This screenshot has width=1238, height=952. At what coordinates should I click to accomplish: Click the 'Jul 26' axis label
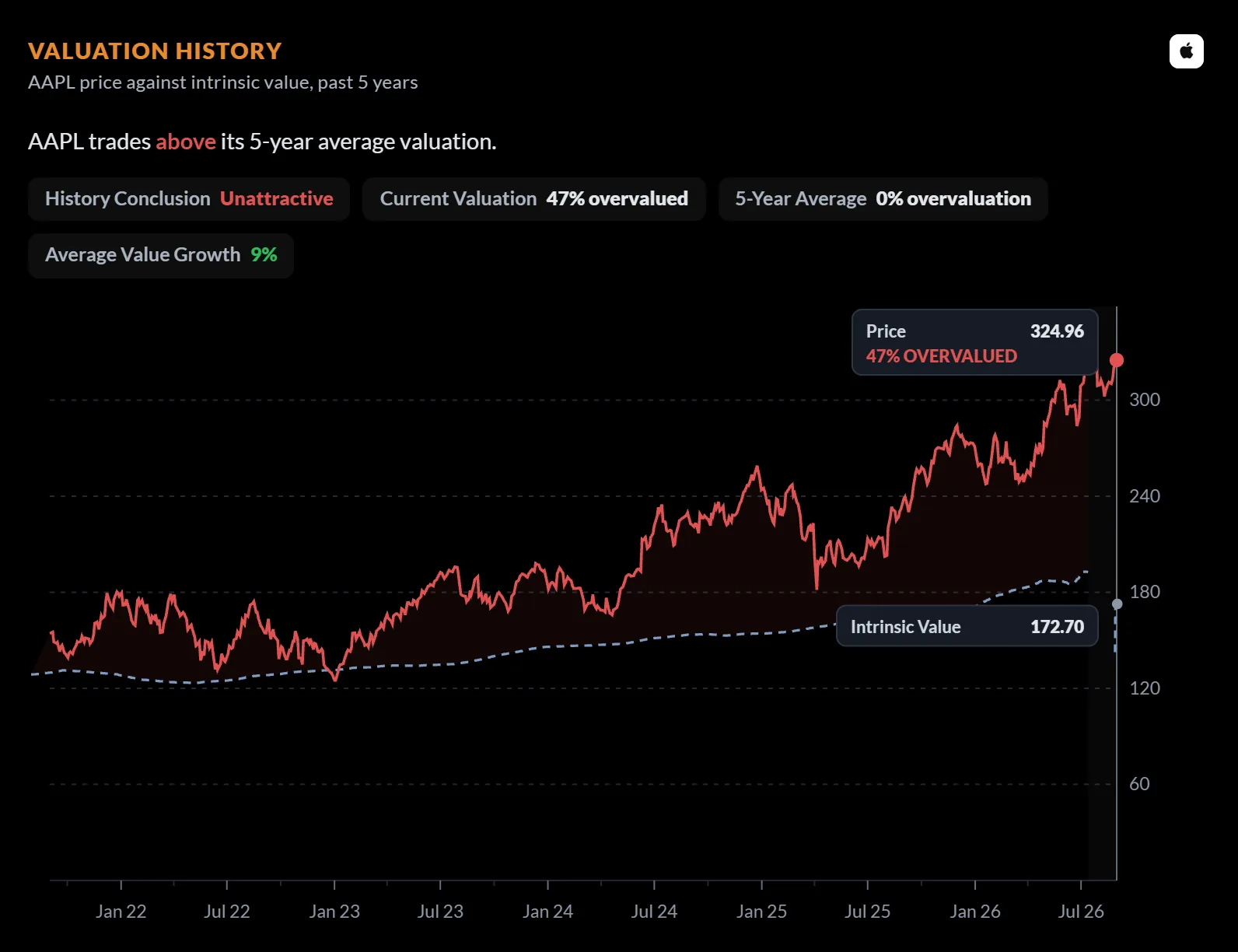pos(1081,912)
